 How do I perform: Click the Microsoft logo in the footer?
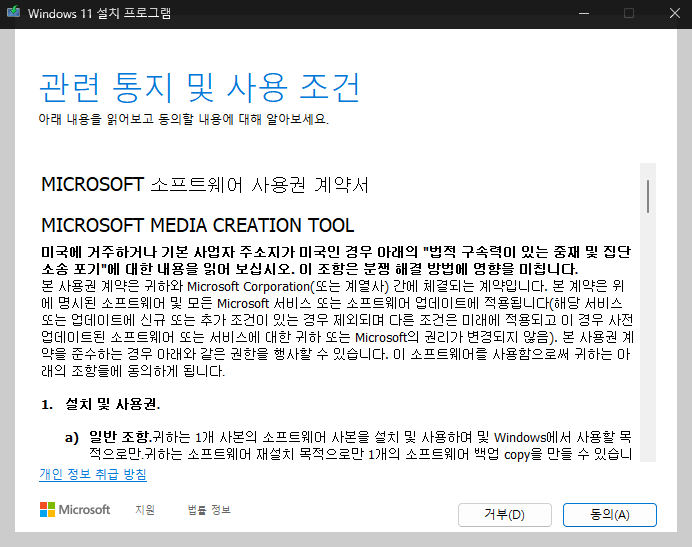coord(75,509)
